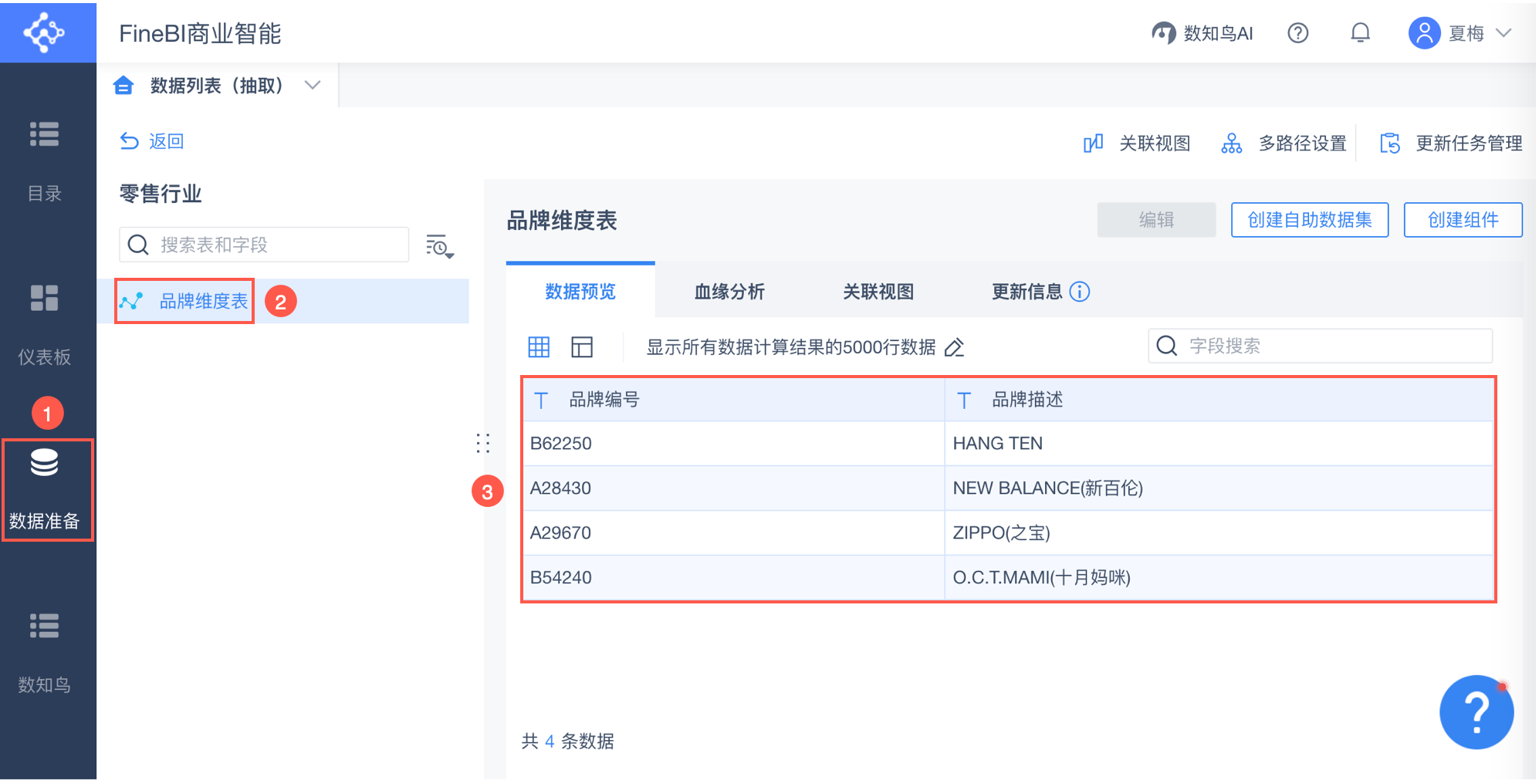The height and width of the screenshot is (784, 1539).
Task: Switch to layout field view
Action: click(582, 347)
